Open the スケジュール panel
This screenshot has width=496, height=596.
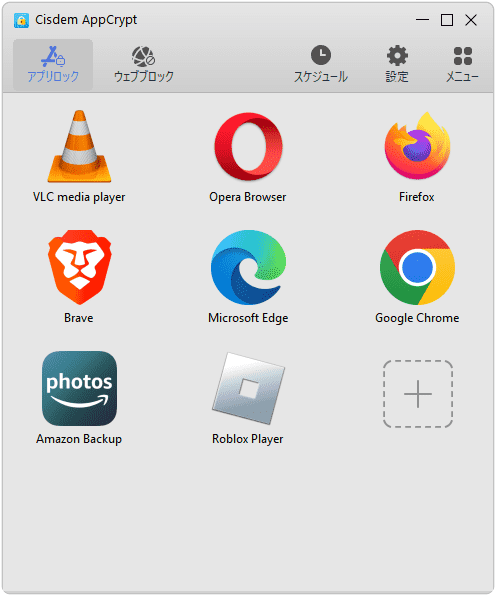[321, 65]
